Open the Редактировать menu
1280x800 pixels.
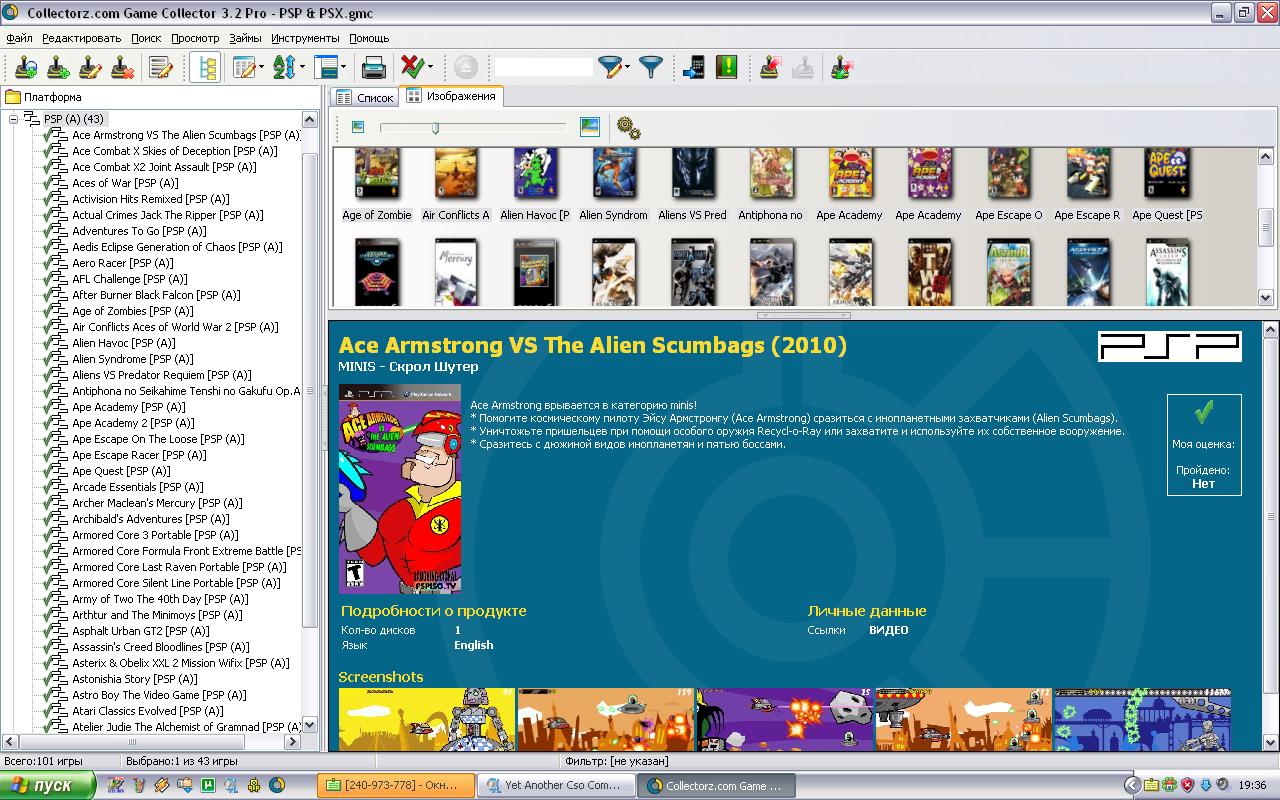pyautogui.click(x=82, y=38)
